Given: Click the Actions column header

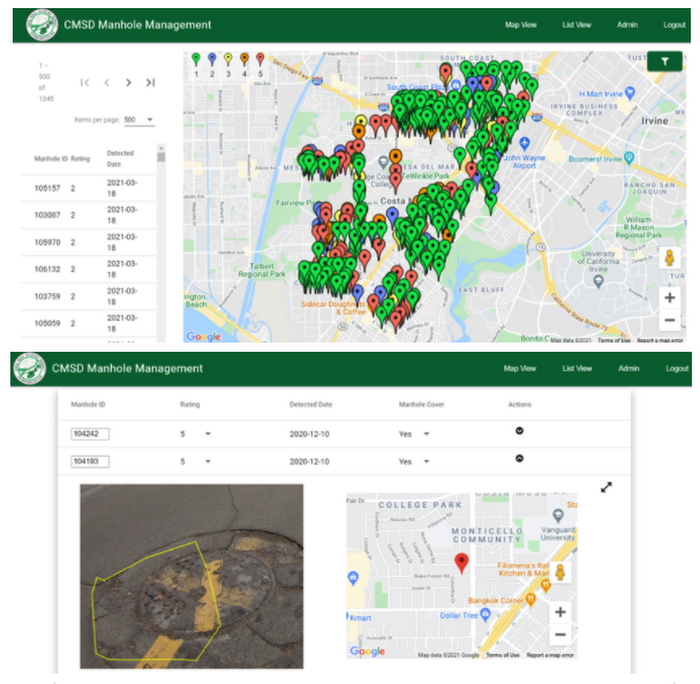Looking at the screenshot, I should pyautogui.click(x=520, y=405).
